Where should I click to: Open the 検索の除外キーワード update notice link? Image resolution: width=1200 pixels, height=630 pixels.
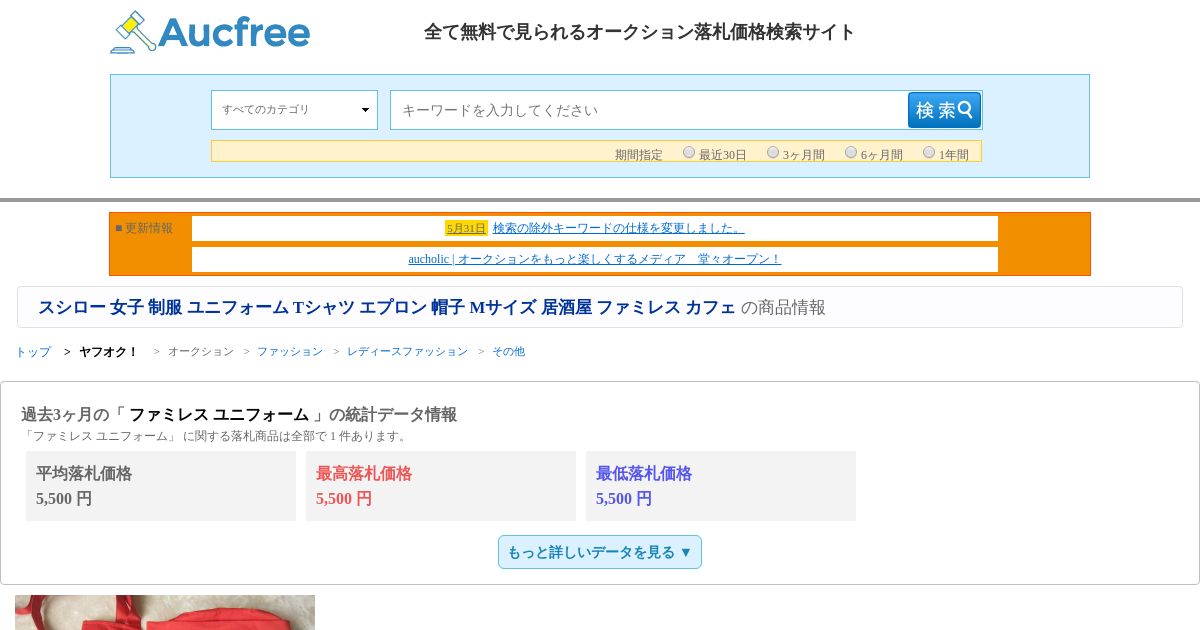(x=618, y=228)
